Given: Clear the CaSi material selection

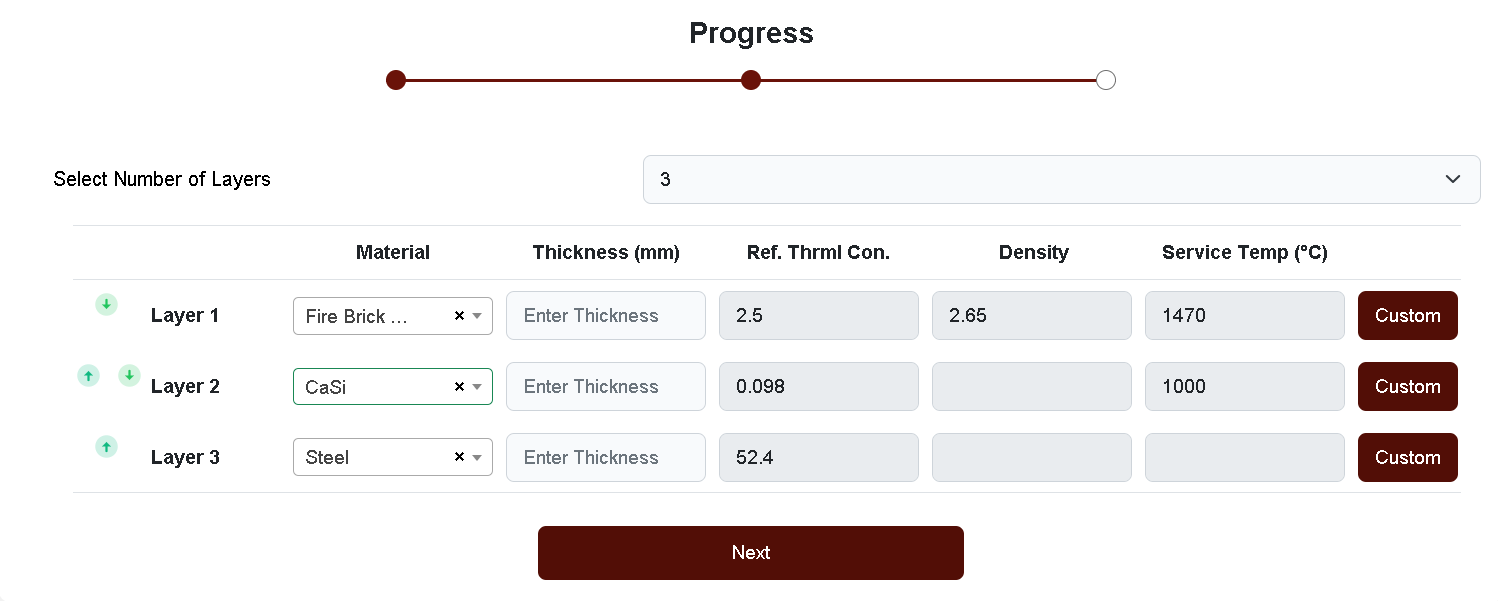Looking at the screenshot, I should coord(459,387).
